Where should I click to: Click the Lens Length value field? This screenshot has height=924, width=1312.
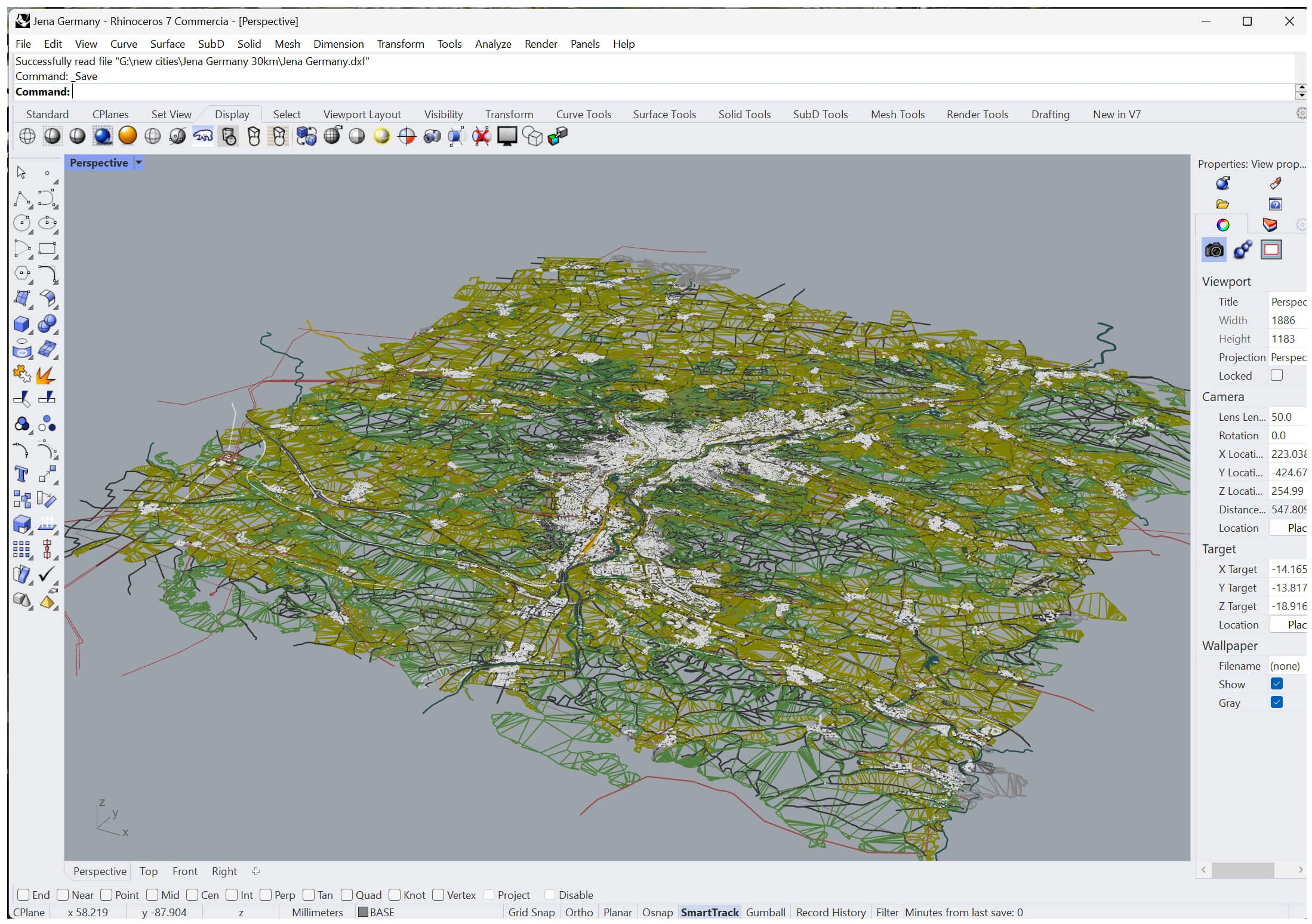click(1288, 417)
